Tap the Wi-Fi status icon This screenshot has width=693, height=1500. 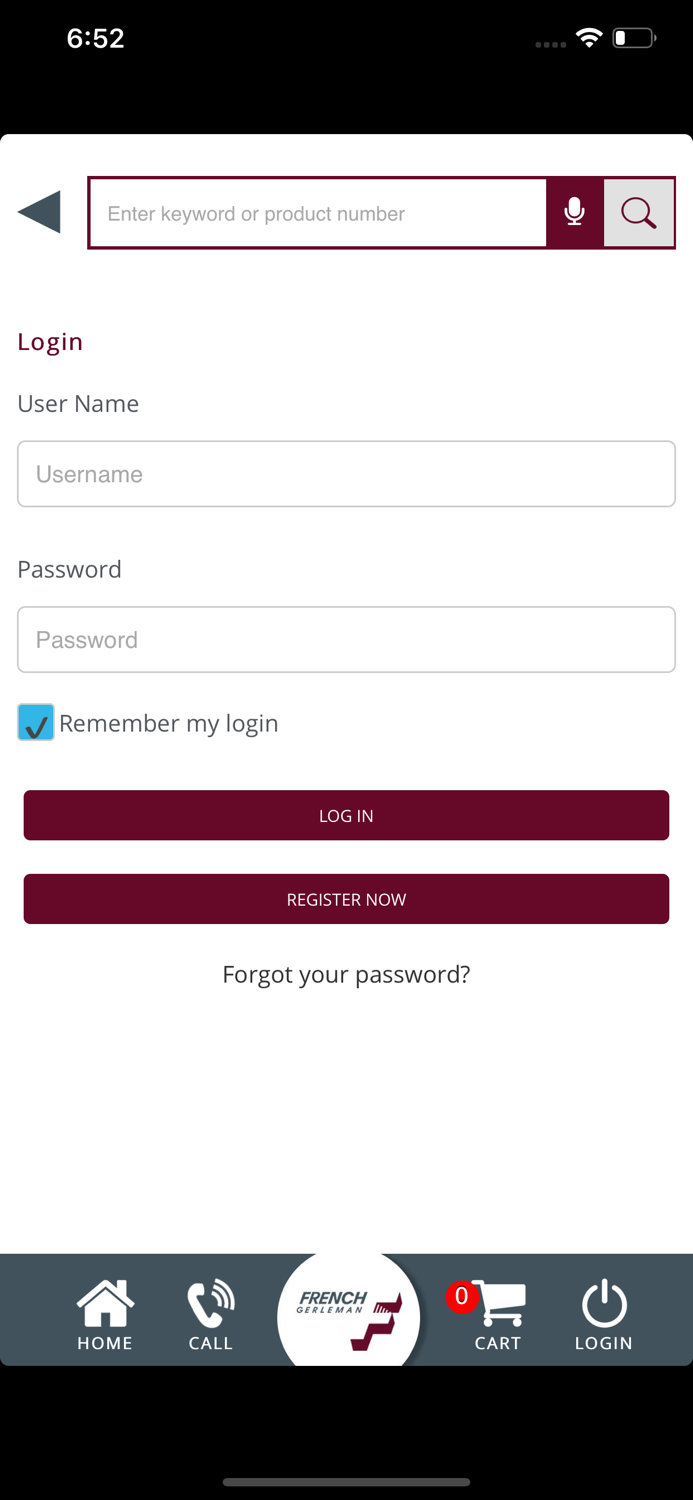[589, 38]
